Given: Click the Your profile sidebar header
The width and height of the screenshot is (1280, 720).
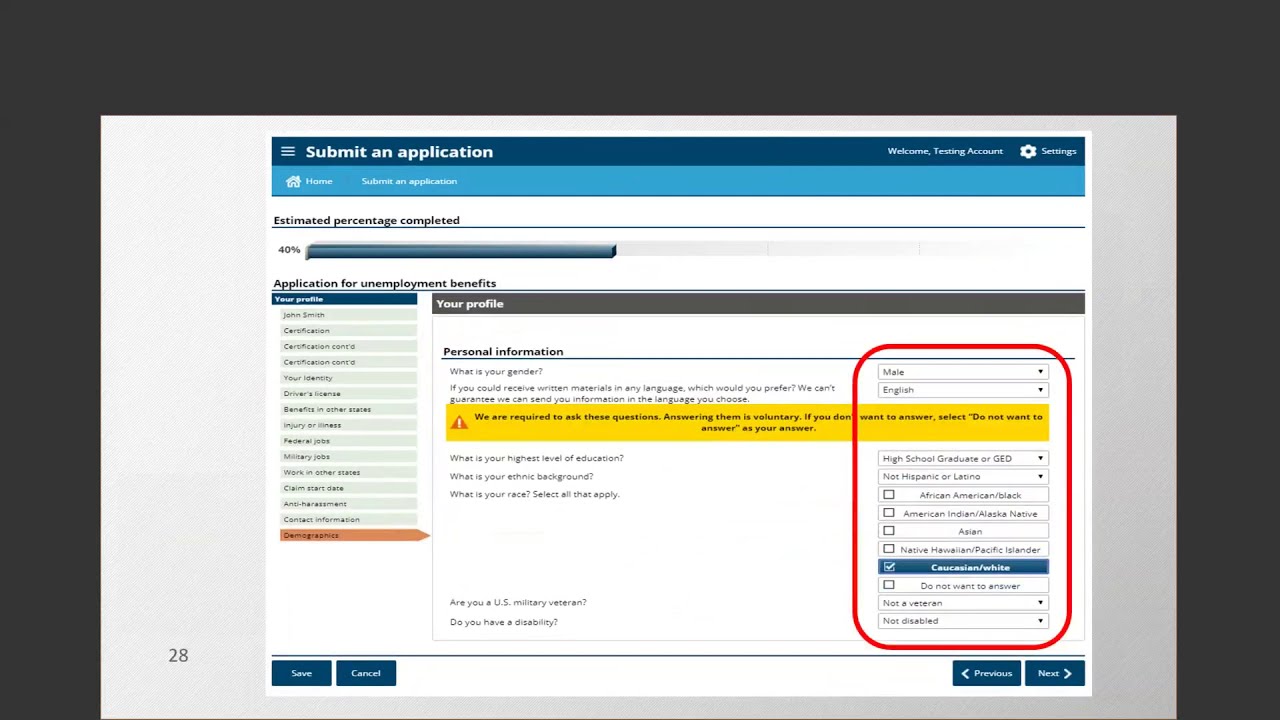Looking at the screenshot, I should tap(345, 299).
